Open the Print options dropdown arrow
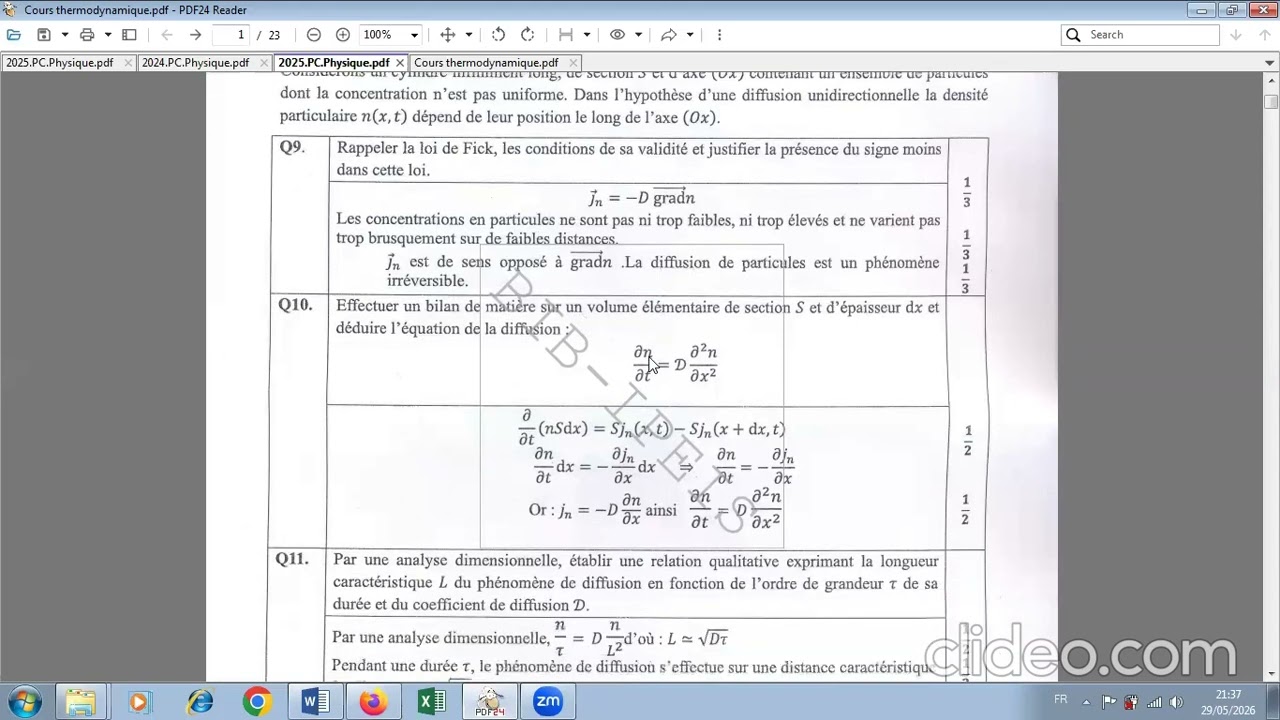This screenshot has width=1280, height=720. pos(108,35)
